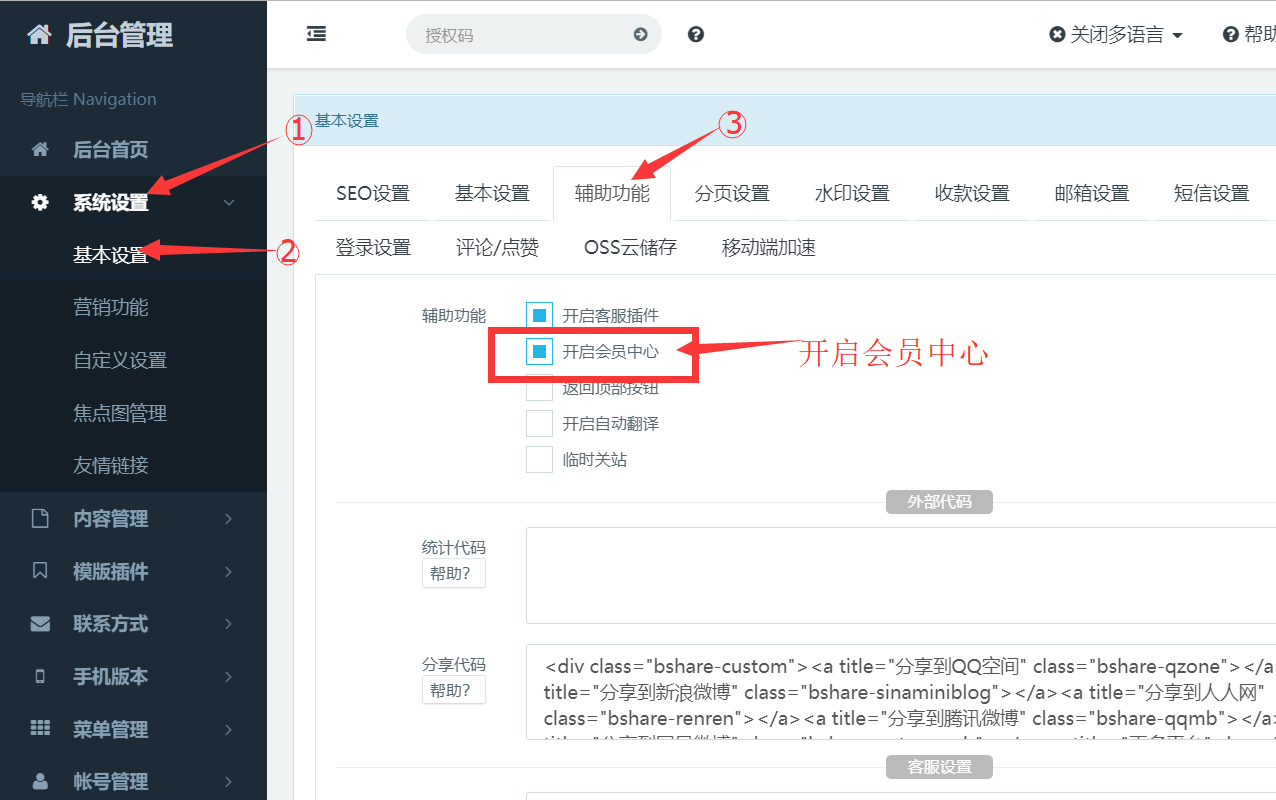Enable the 开启自动翻译 checkbox
1276x800 pixels.
point(539,424)
